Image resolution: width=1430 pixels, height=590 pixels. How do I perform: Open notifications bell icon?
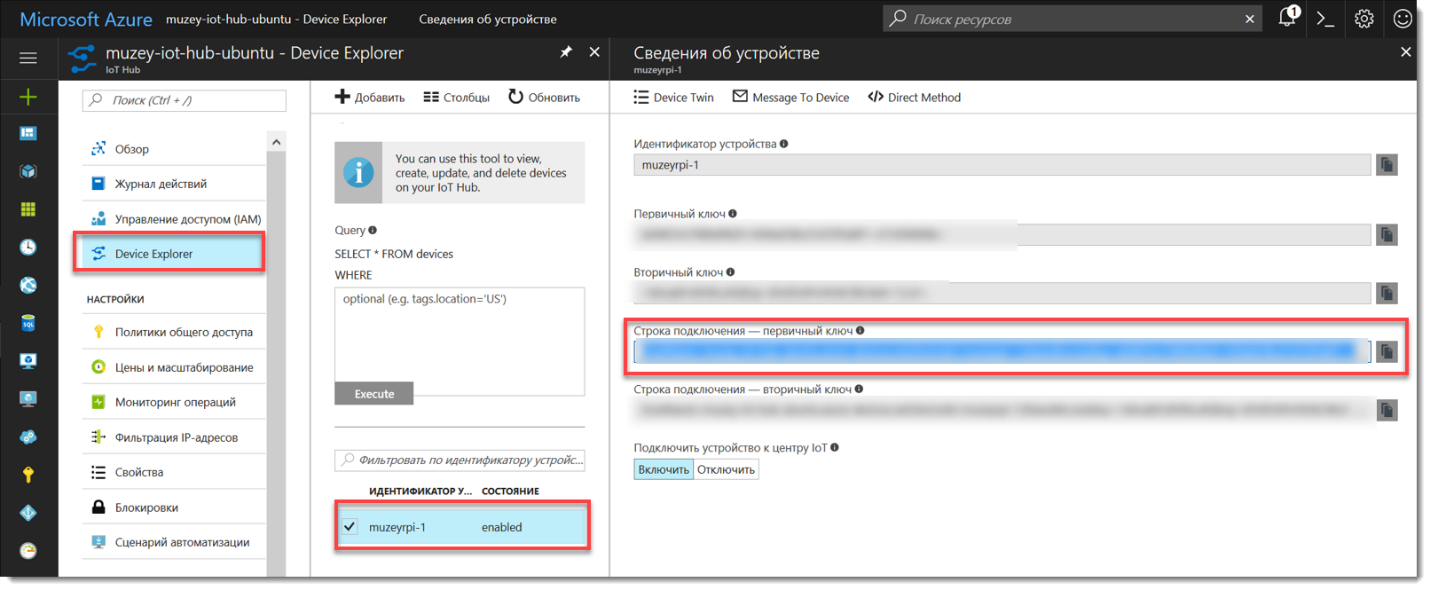point(1288,18)
